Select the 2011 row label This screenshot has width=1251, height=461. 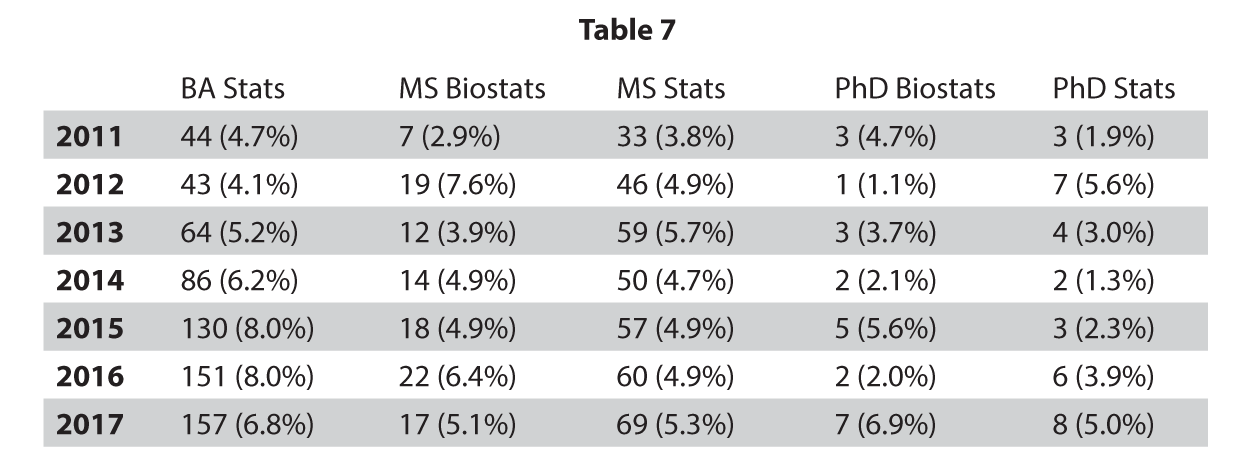pyautogui.click(x=90, y=137)
